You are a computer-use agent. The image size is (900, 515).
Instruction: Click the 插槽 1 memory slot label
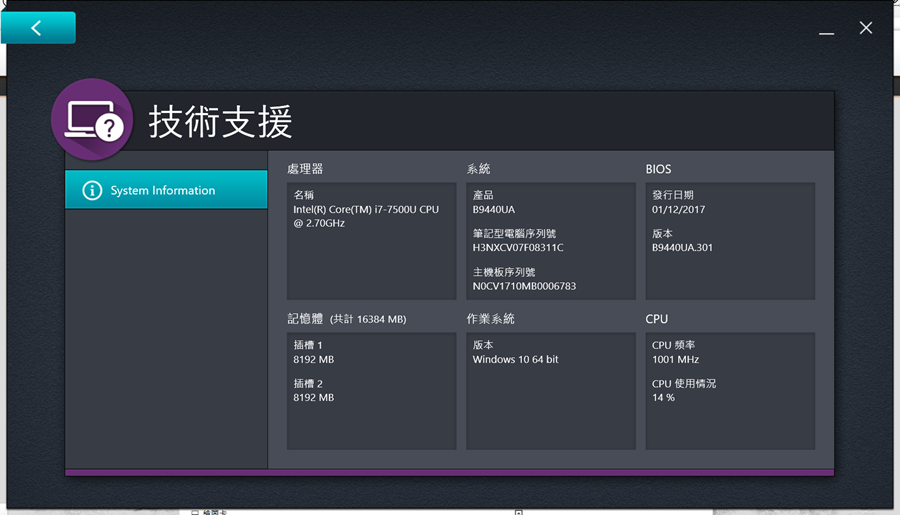308,345
